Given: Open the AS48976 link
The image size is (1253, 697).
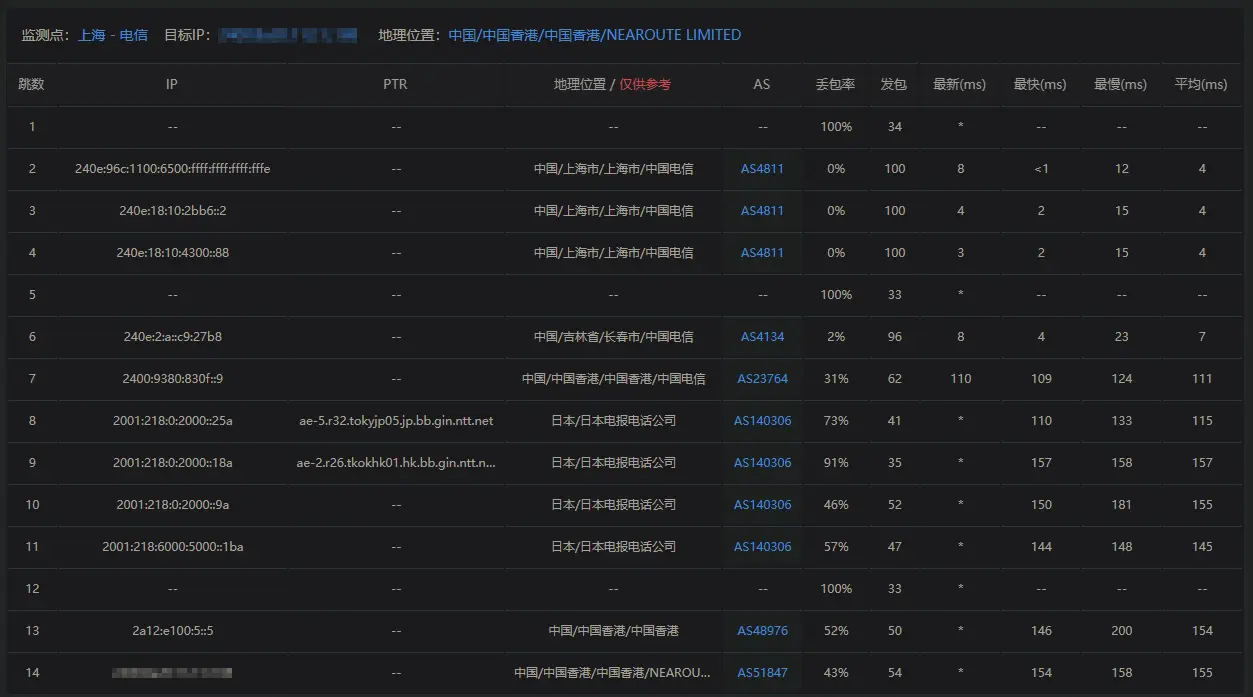Looking at the screenshot, I should [762, 631].
